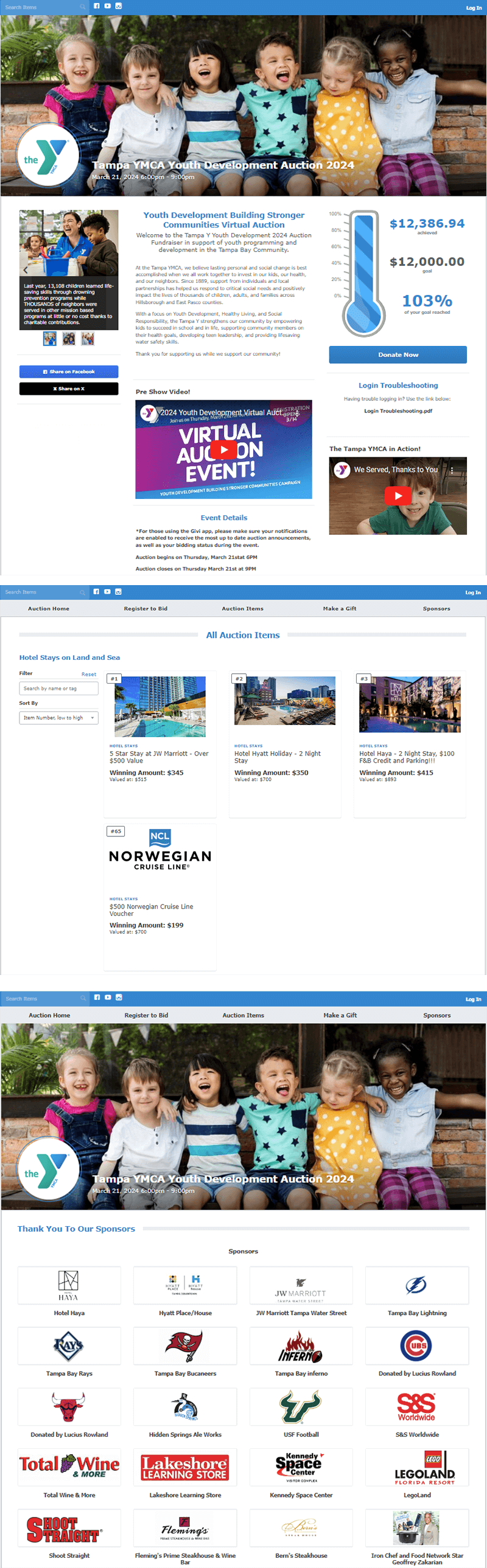
Task: Click 'Winning Amount: $415' on Hotel Haya item
Action: [x=396, y=772]
